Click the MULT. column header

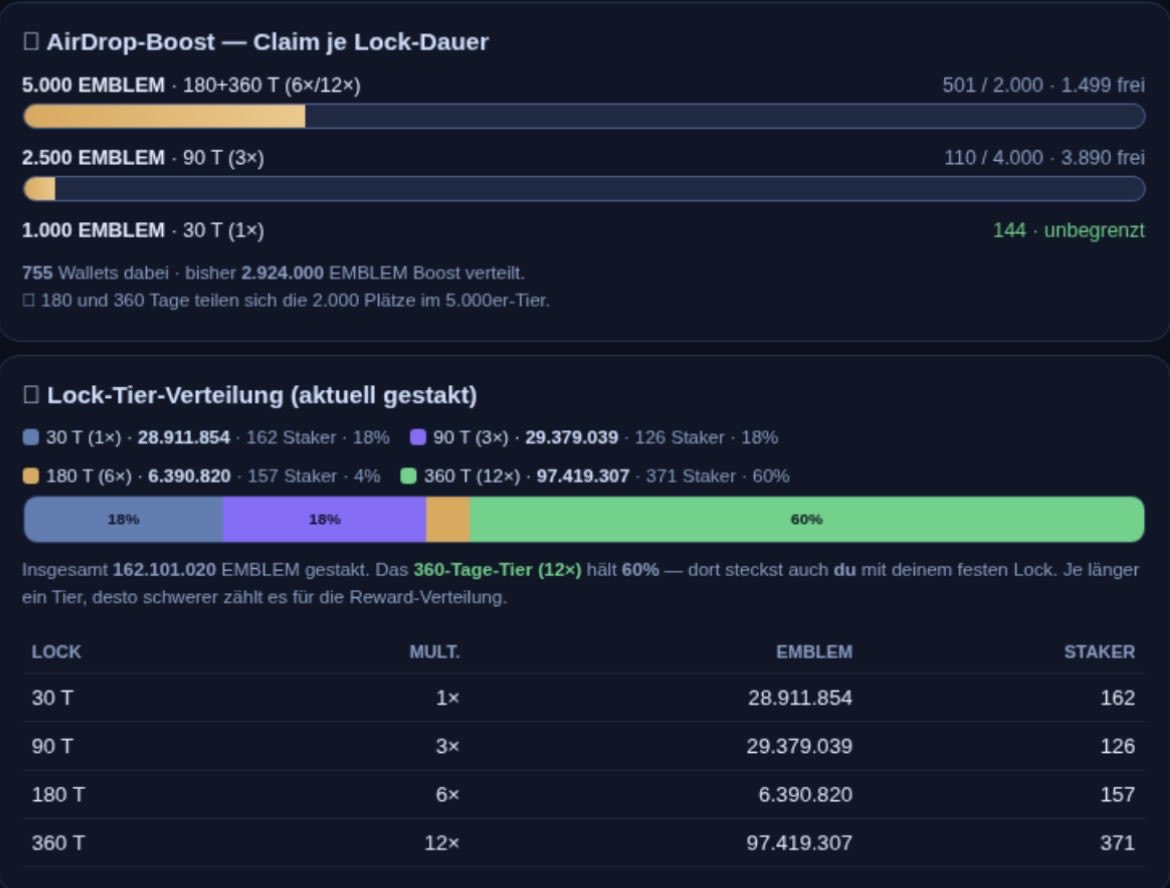434,651
